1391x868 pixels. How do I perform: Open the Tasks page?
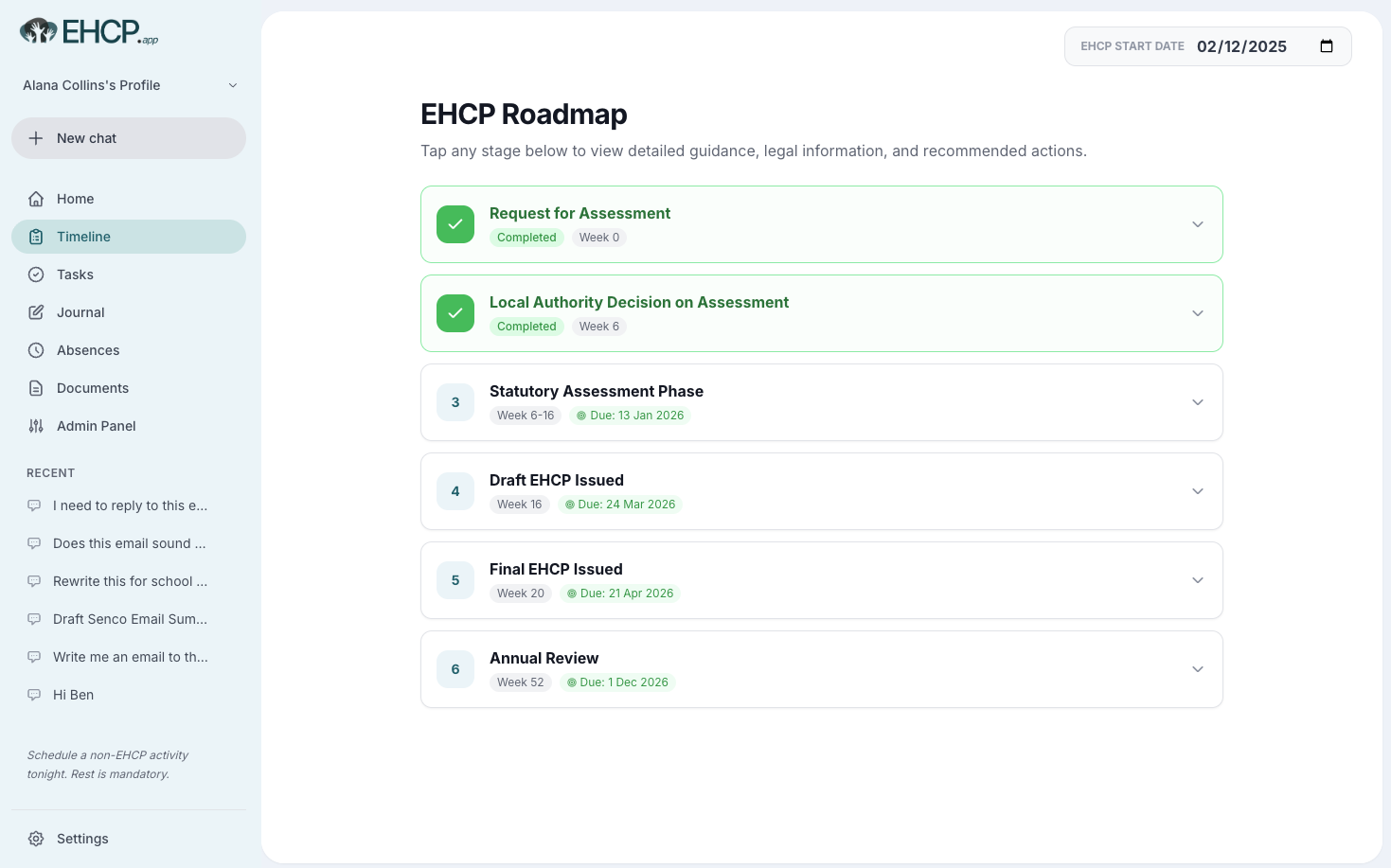point(129,275)
